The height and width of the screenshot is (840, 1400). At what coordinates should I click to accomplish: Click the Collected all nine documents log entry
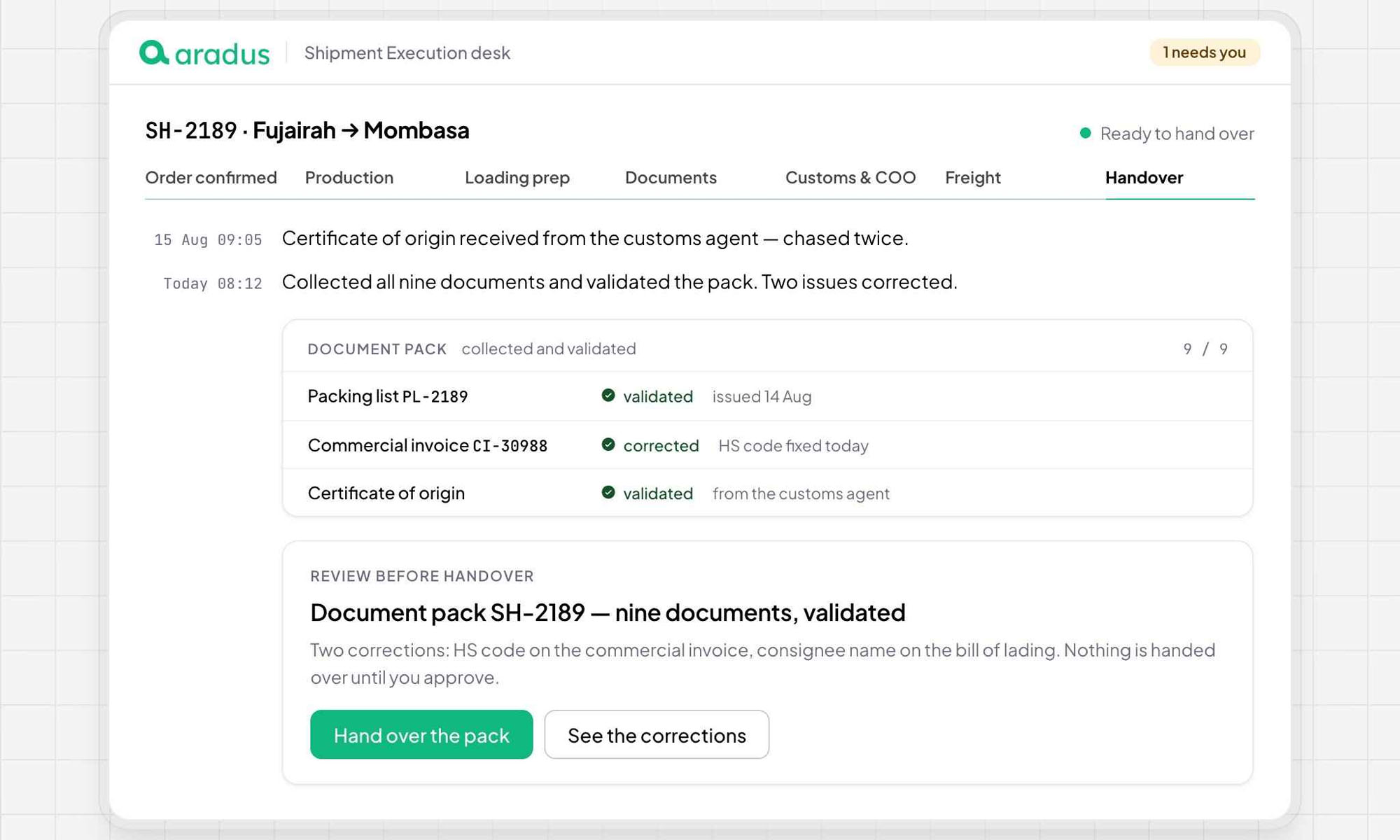619,281
